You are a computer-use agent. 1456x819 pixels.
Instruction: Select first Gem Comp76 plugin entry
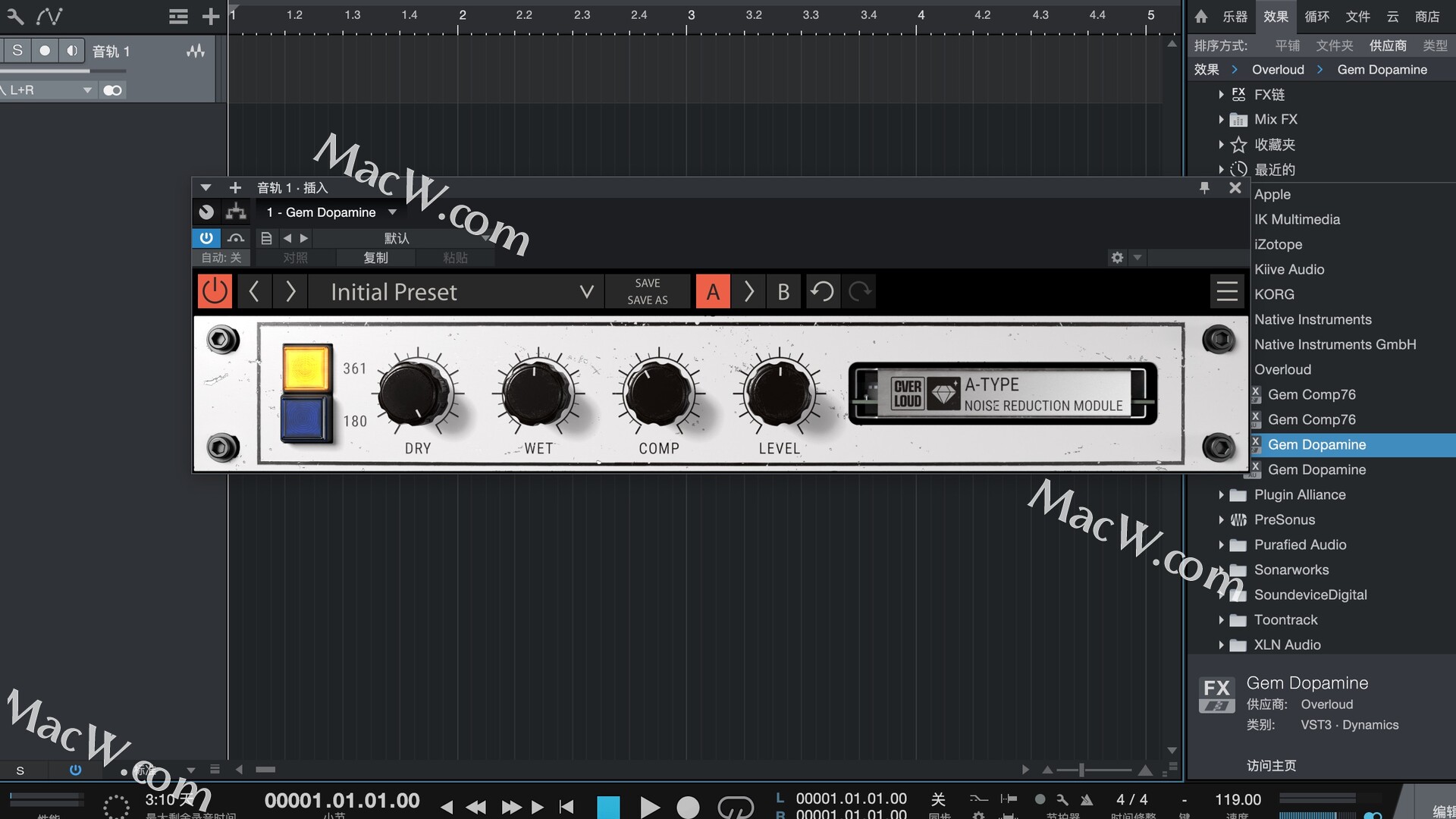[1312, 395]
